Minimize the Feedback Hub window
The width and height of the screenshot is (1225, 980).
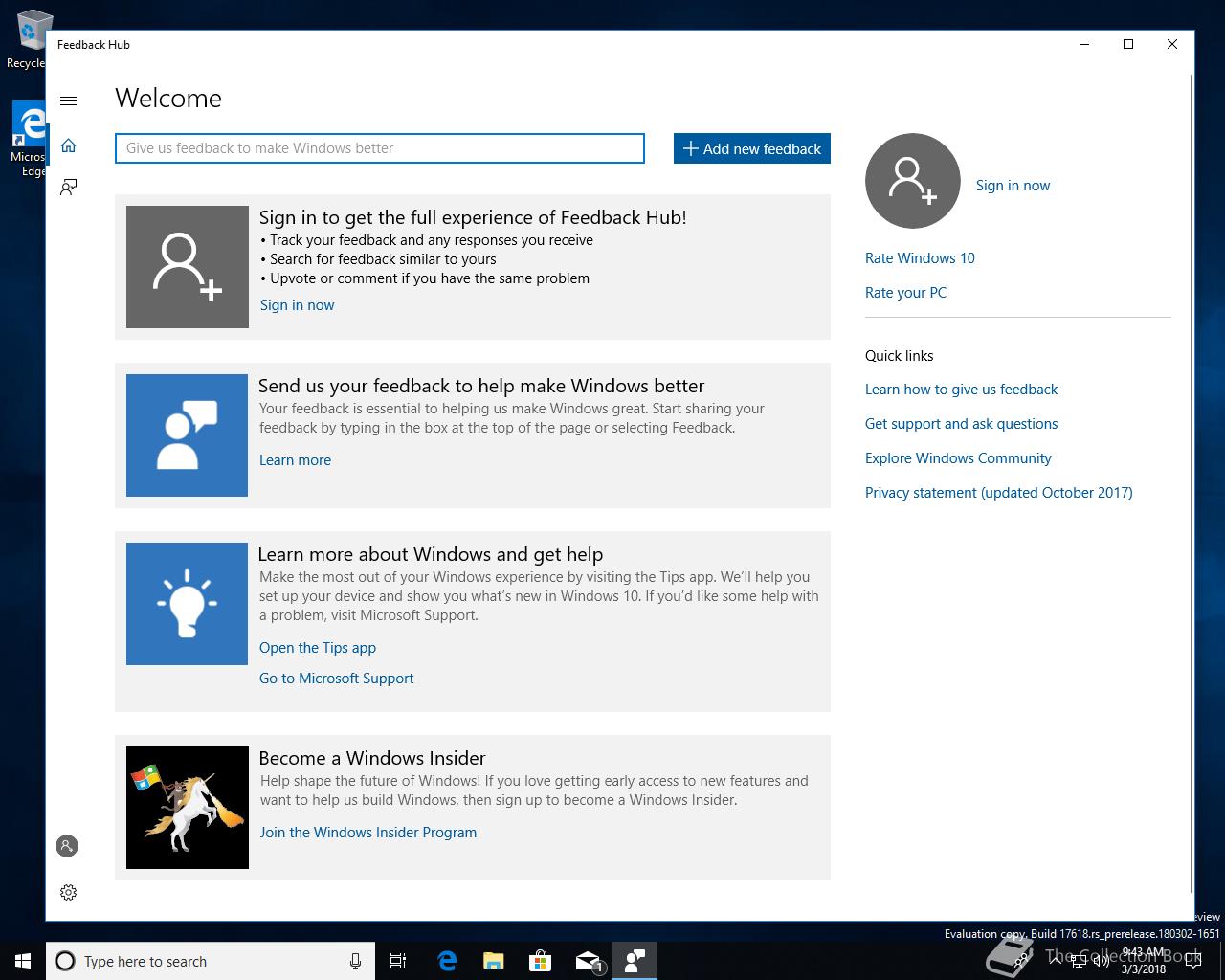click(1084, 44)
